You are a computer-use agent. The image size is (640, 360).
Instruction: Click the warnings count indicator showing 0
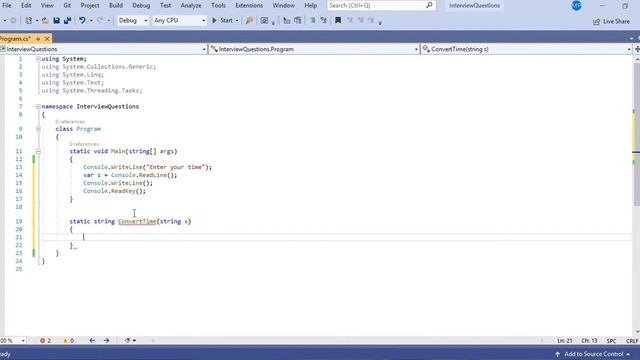[x=68, y=340]
